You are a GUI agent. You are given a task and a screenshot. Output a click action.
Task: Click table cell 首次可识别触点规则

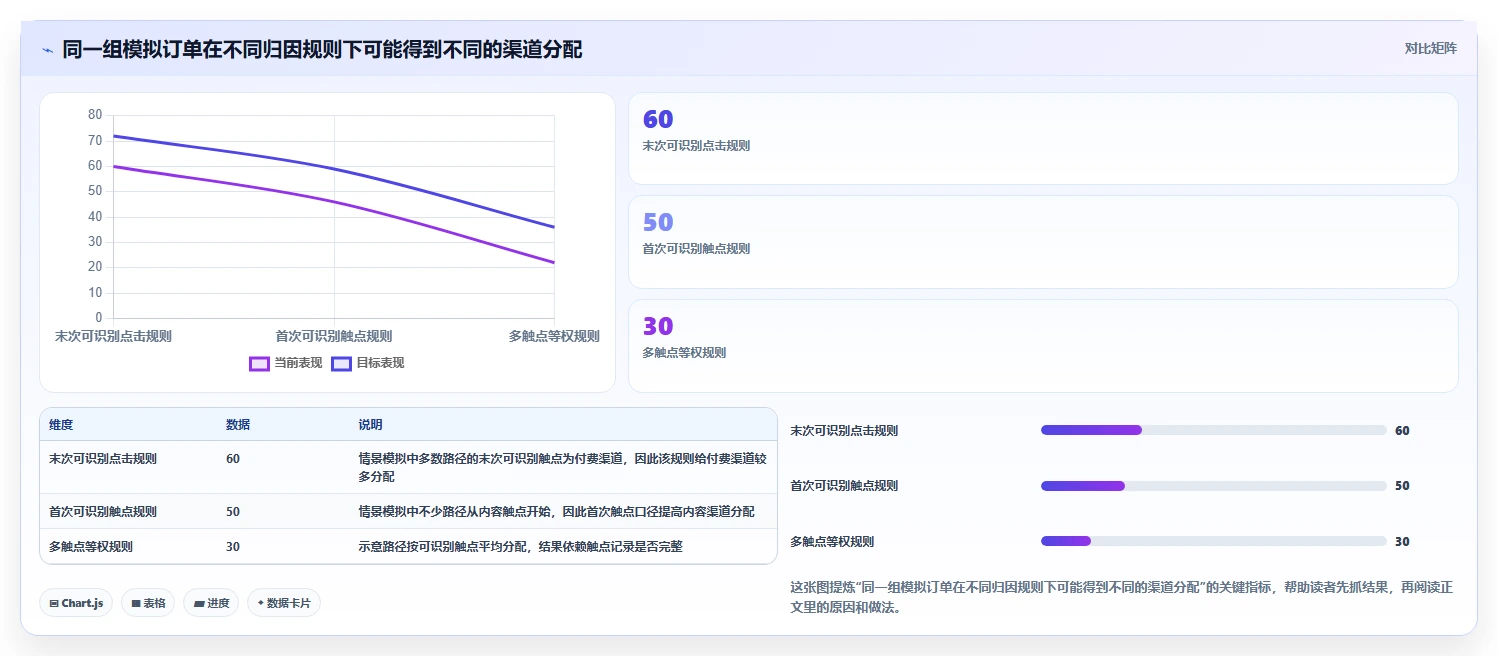tap(103, 511)
